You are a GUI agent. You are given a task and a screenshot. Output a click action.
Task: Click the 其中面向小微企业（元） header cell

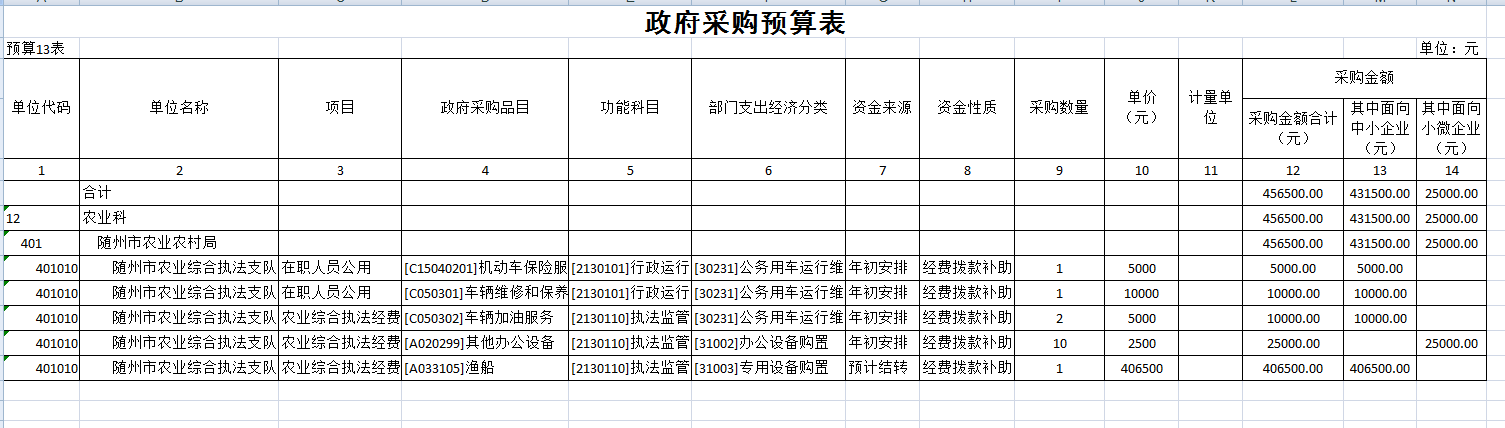[1452, 127]
